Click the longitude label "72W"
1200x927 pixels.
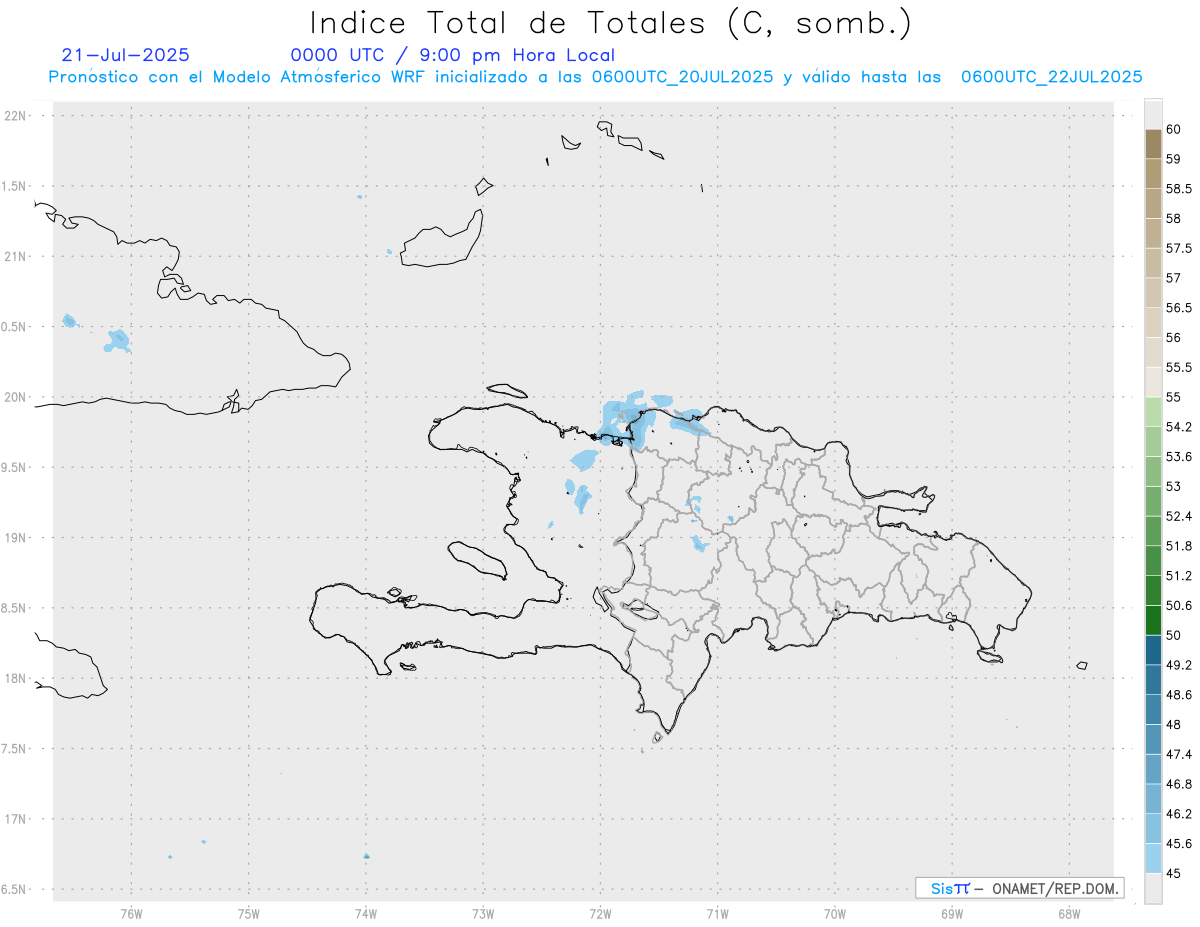click(x=600, y=913)
